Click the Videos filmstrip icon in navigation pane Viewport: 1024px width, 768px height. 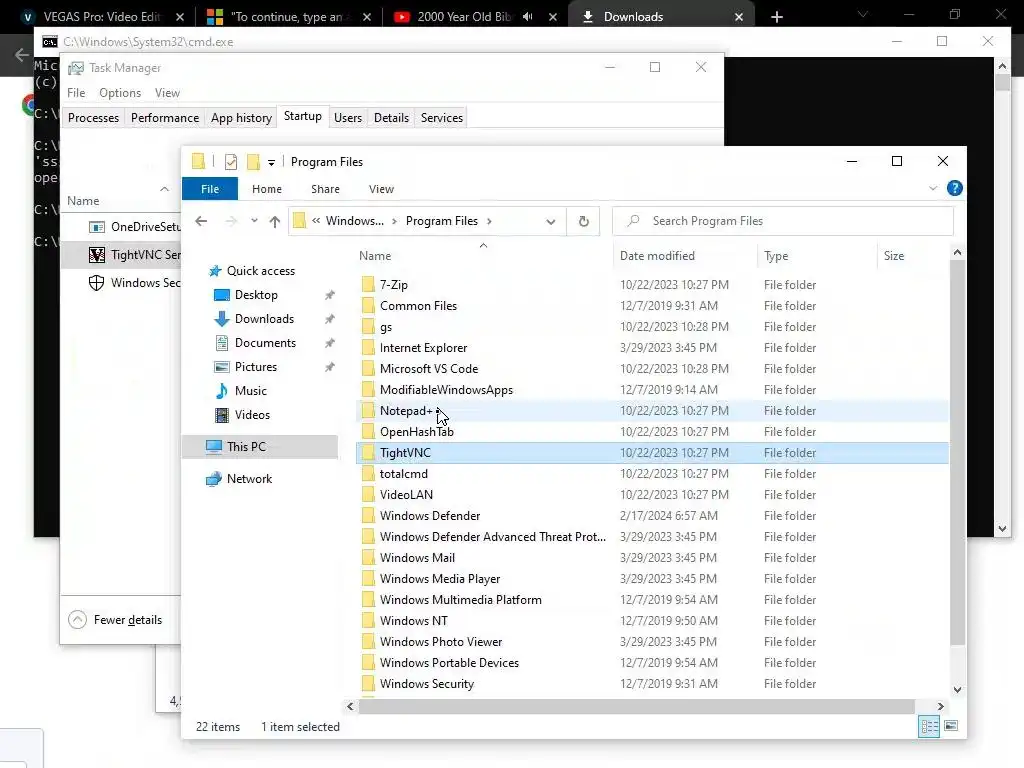pyautogui.click(x=222, y=415)
